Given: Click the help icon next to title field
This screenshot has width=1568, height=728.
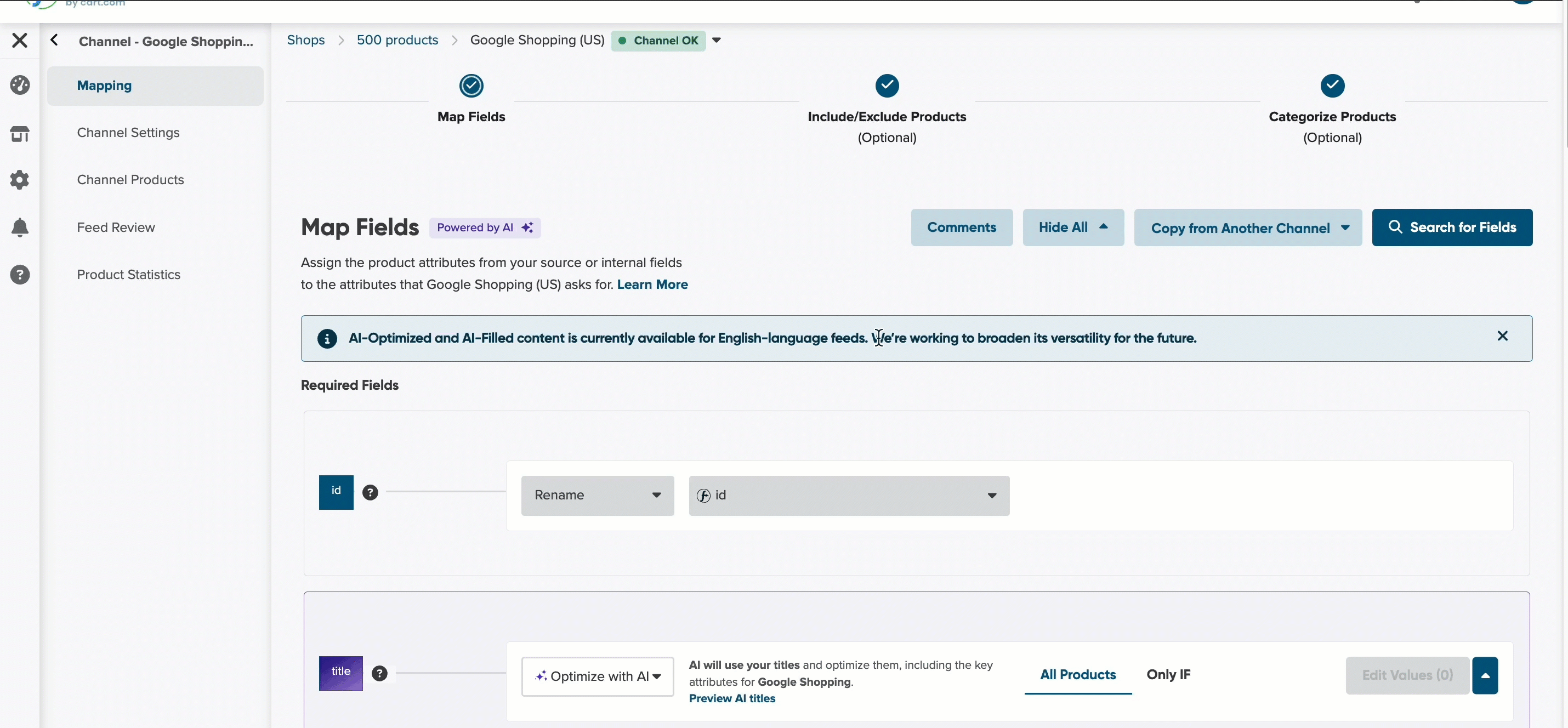Looking at the screenshot, I should (379, 673).
